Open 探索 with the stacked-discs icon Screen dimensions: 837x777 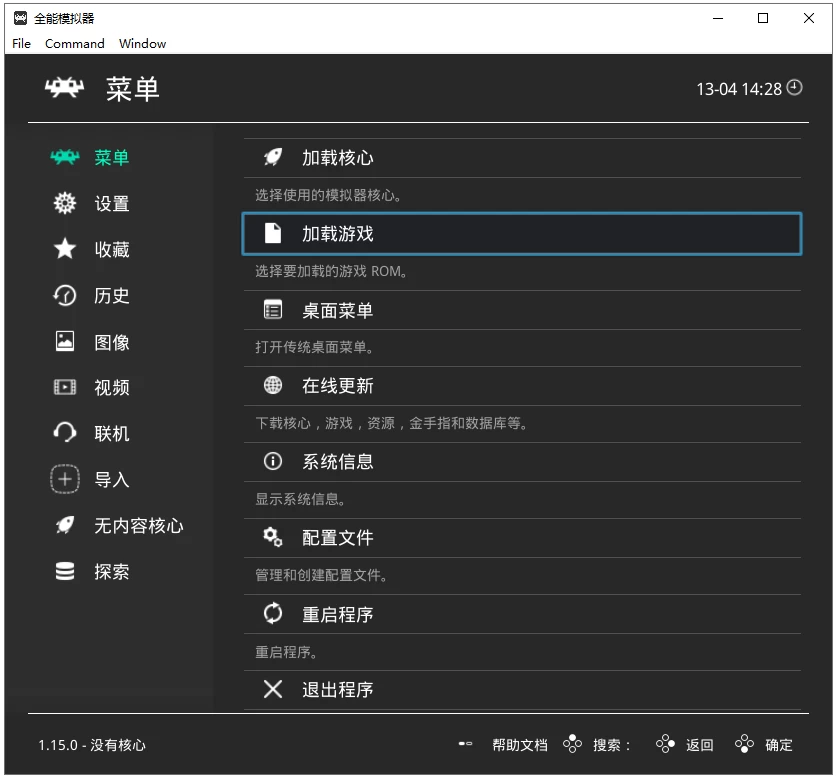point(64,571)
